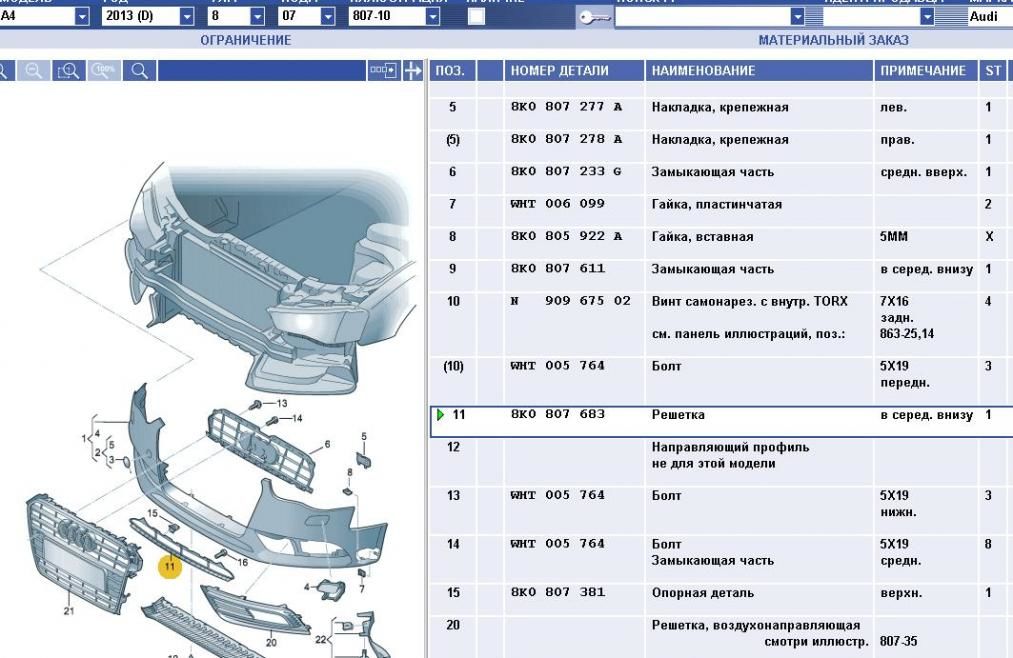Viewport: 1013px width, 658px height.
Task: Click the ПОЗ. column header
Action: click(453, 70)
